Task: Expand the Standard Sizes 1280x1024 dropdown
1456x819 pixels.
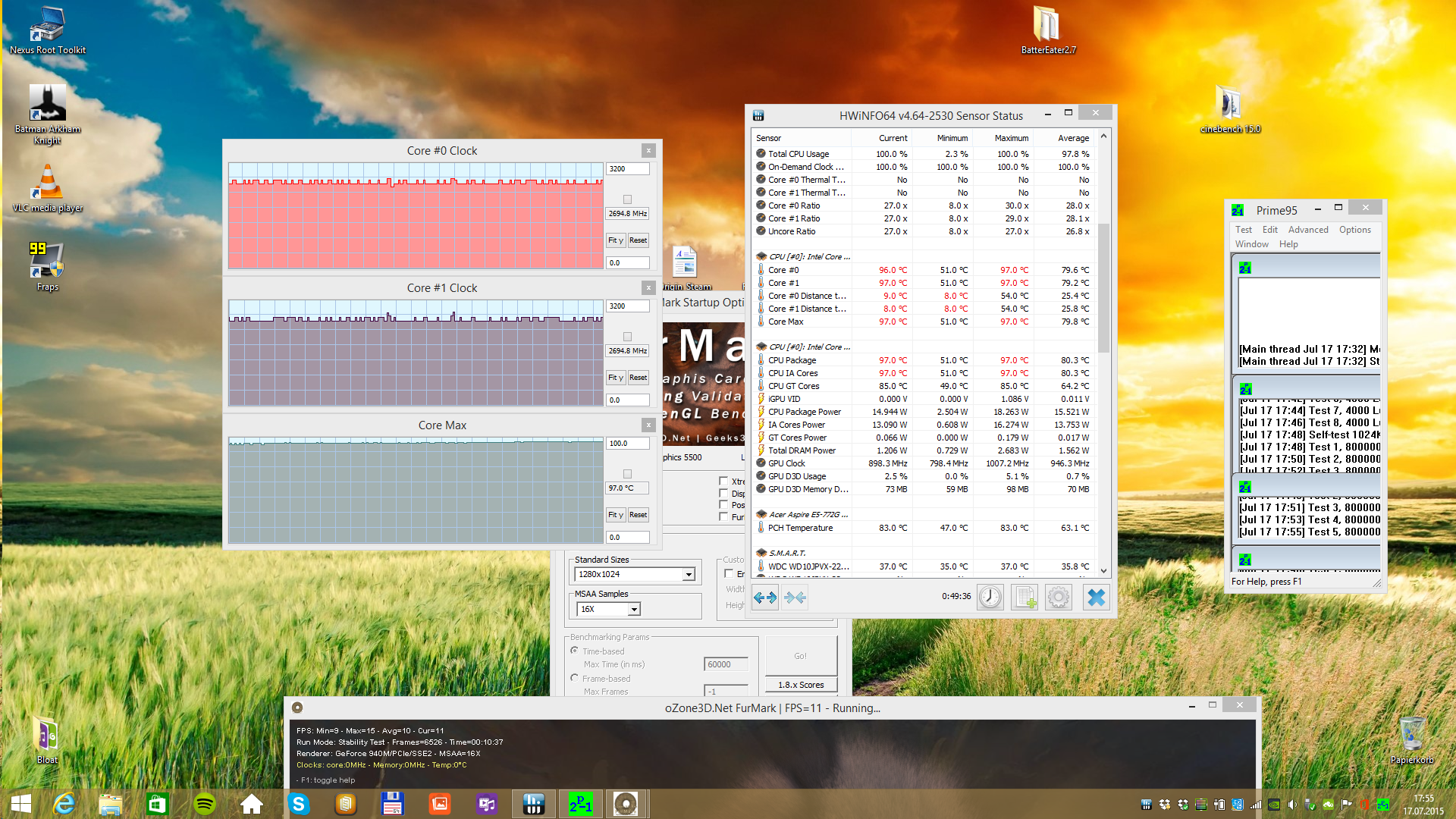Action: (x=689, y=574)
